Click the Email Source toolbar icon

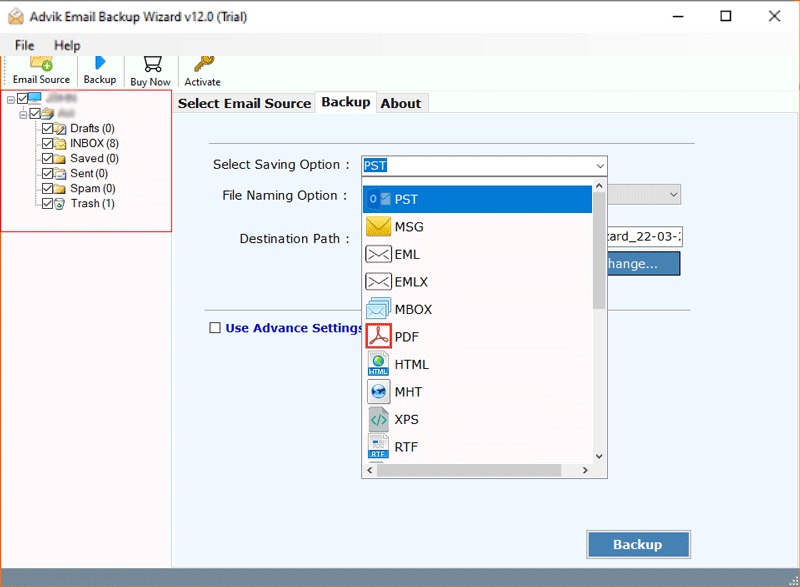41,64
